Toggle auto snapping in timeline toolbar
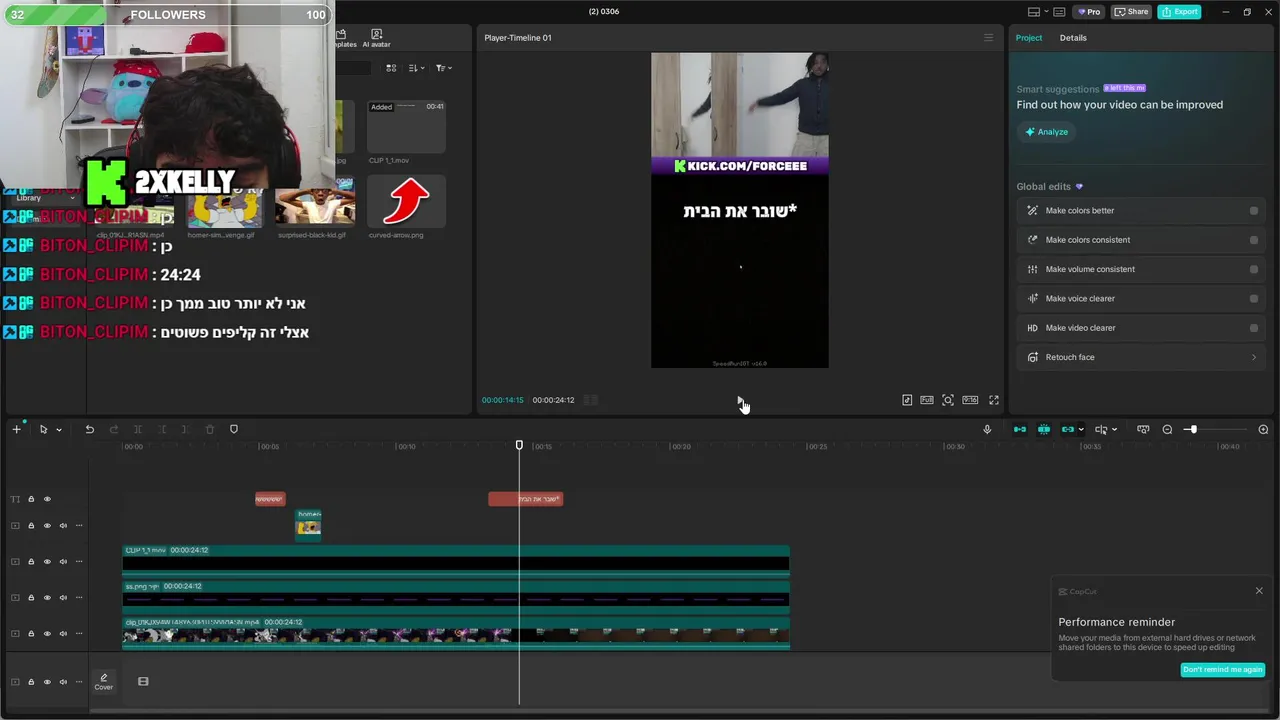Image resolution: width=1280 pixels, height=720 pixels. (x=1044, y=429)
